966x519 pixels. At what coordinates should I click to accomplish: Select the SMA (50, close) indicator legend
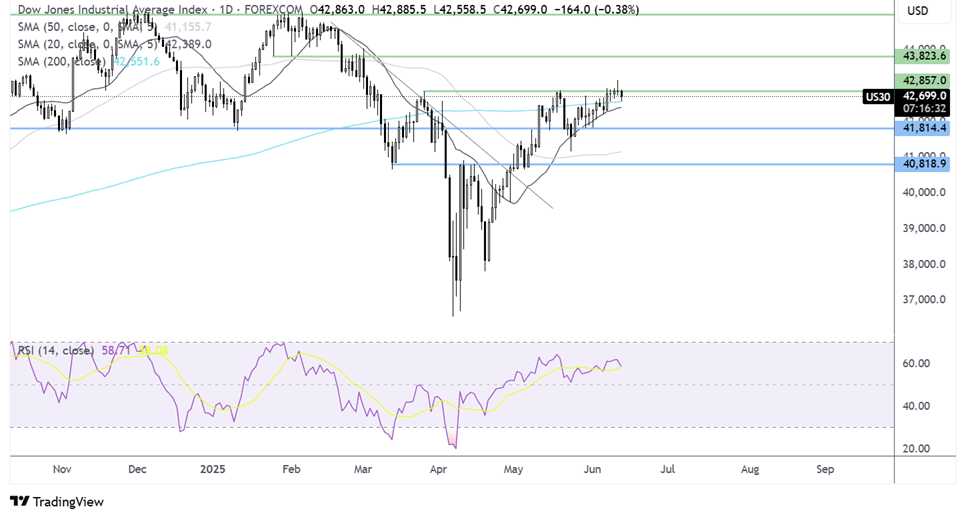tap(115, 27)
